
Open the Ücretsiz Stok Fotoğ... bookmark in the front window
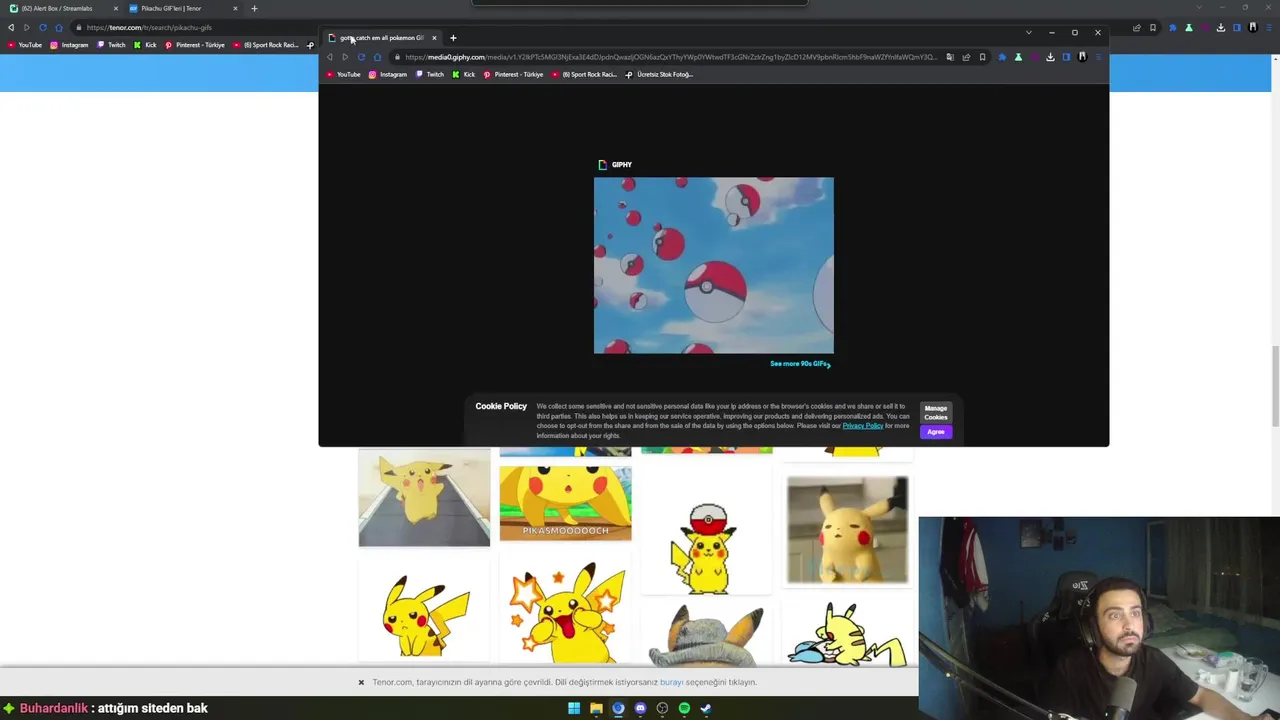659,74
